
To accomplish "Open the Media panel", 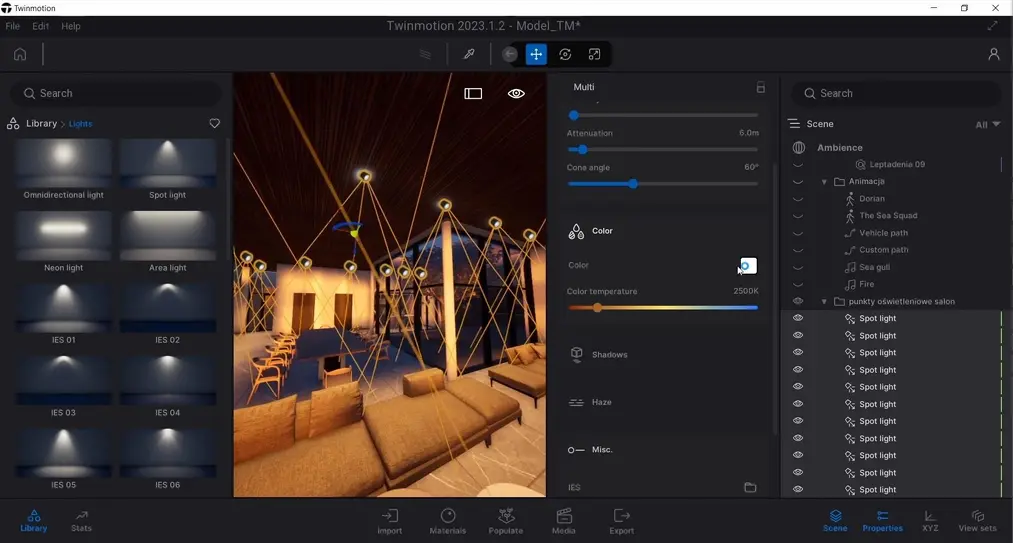I will click(x=563, y=522).
